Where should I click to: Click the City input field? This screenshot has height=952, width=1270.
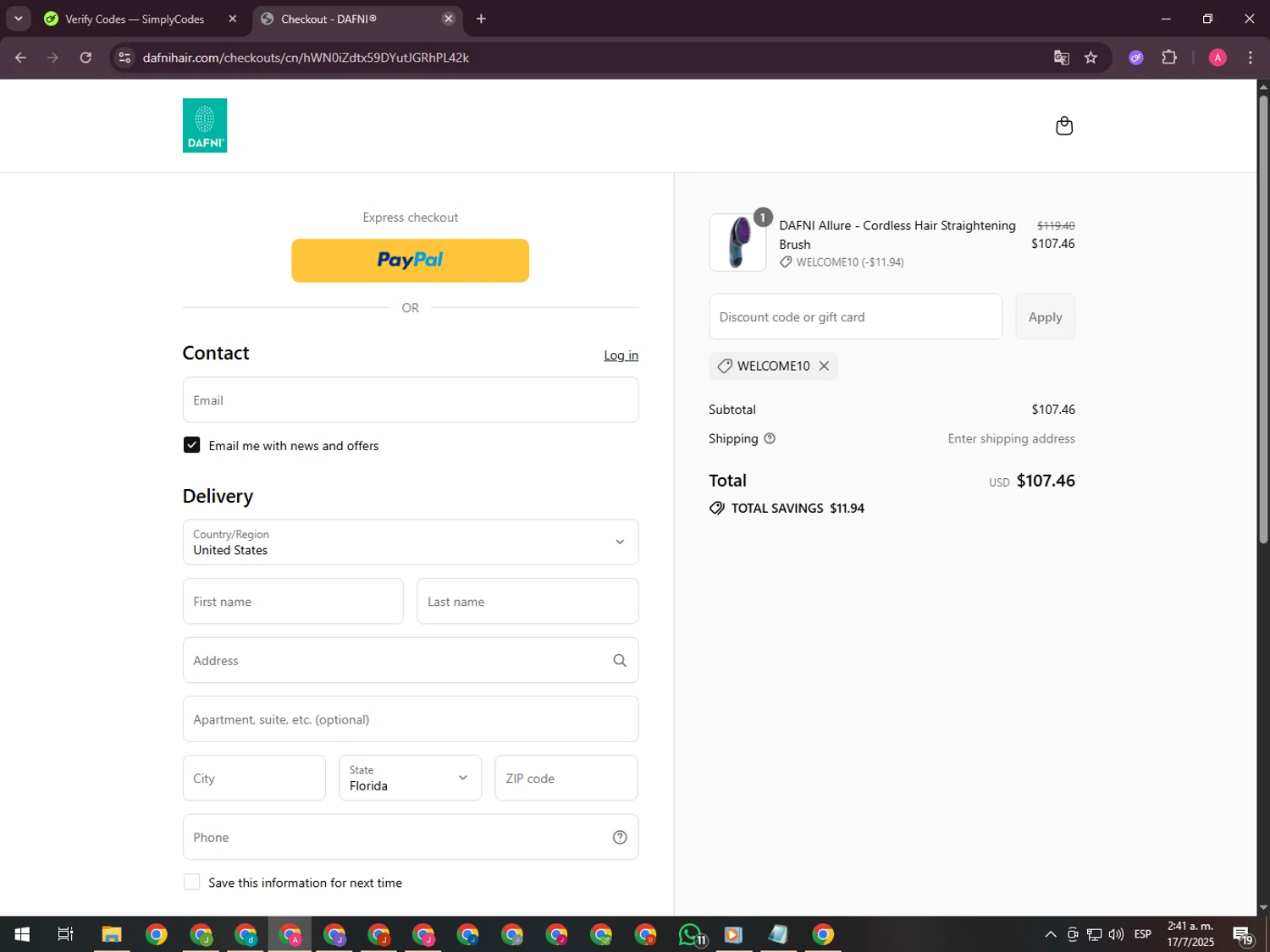(254, 778)
